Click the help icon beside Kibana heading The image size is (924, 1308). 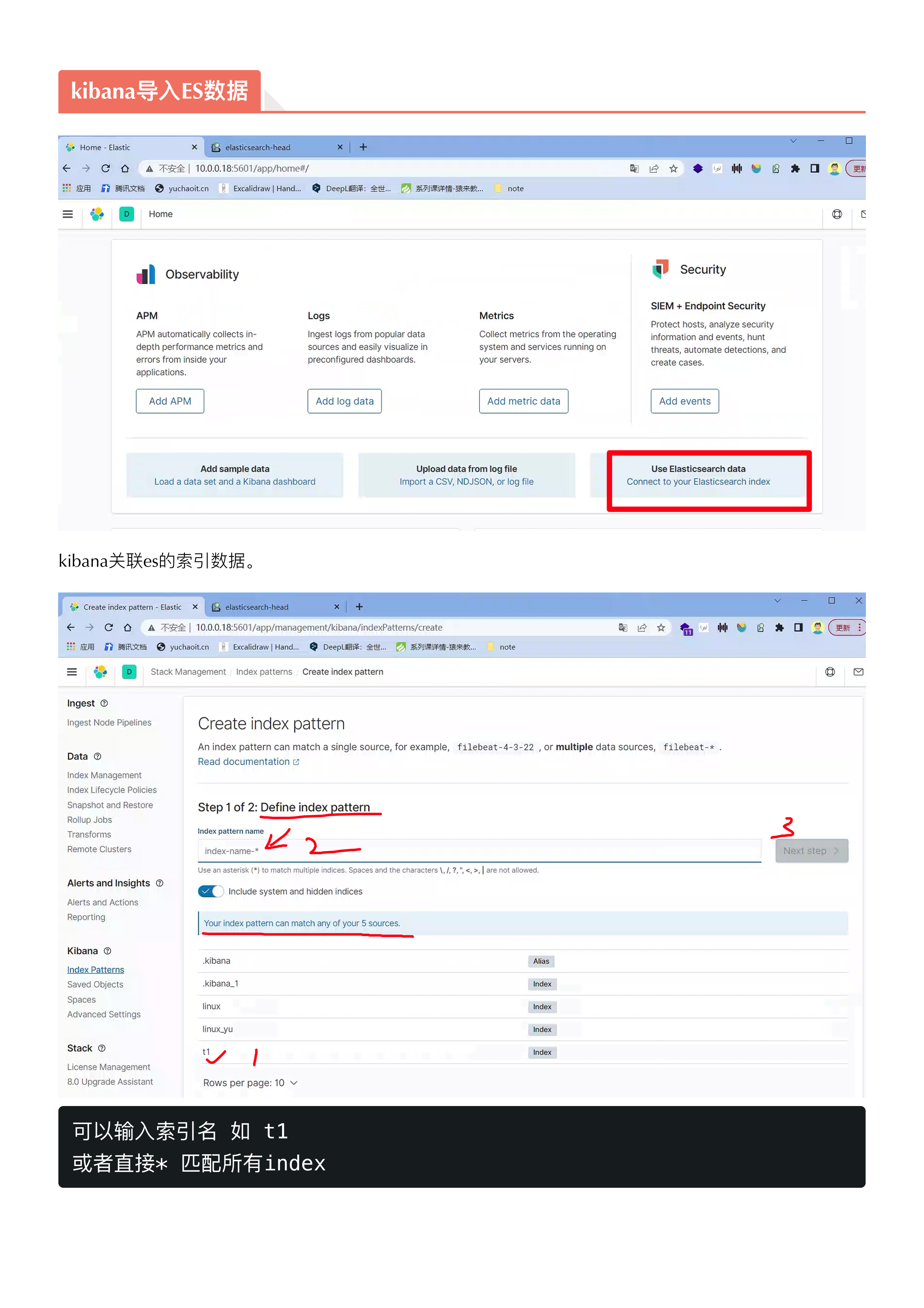pos(108,951)
